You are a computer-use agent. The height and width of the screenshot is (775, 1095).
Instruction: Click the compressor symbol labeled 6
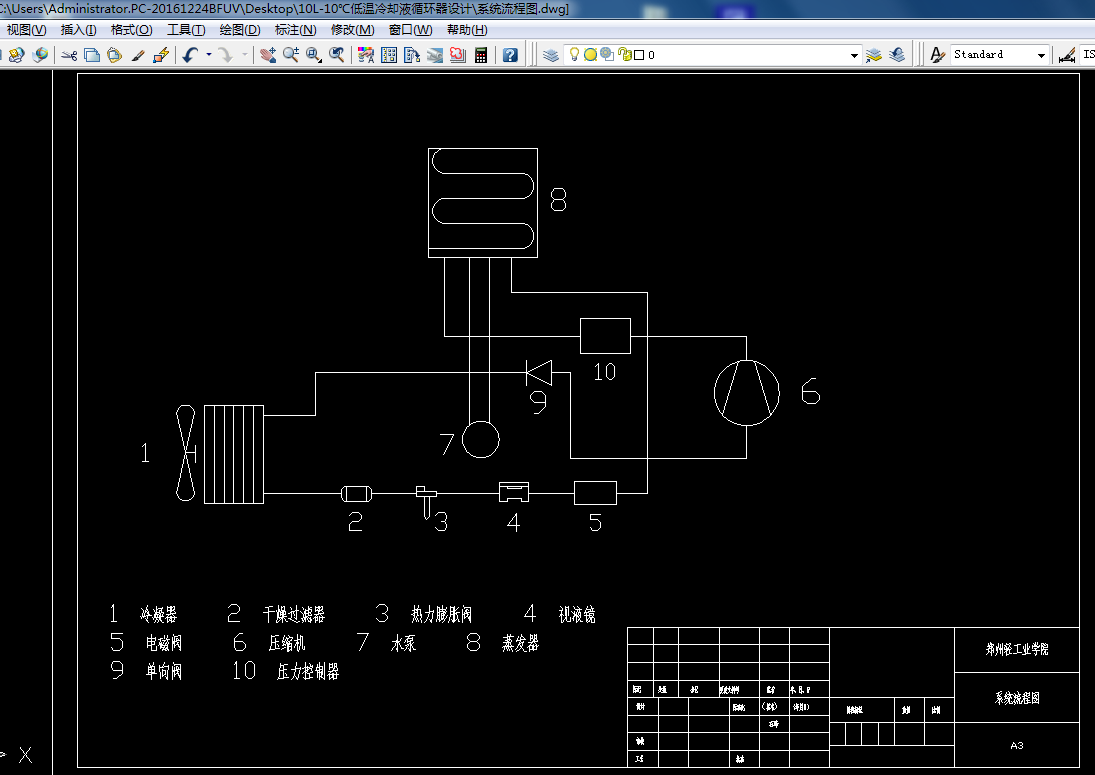[x=747, y=393]
